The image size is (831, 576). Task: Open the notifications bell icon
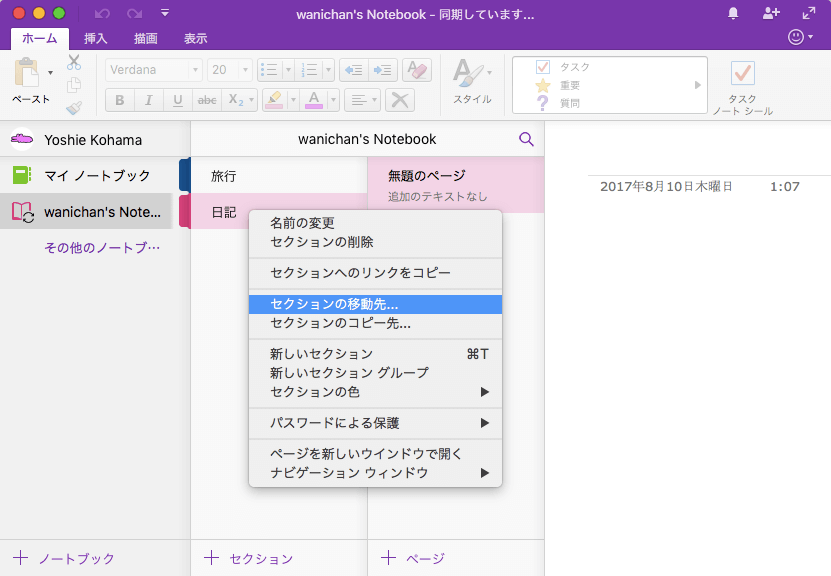pos(733,13)
